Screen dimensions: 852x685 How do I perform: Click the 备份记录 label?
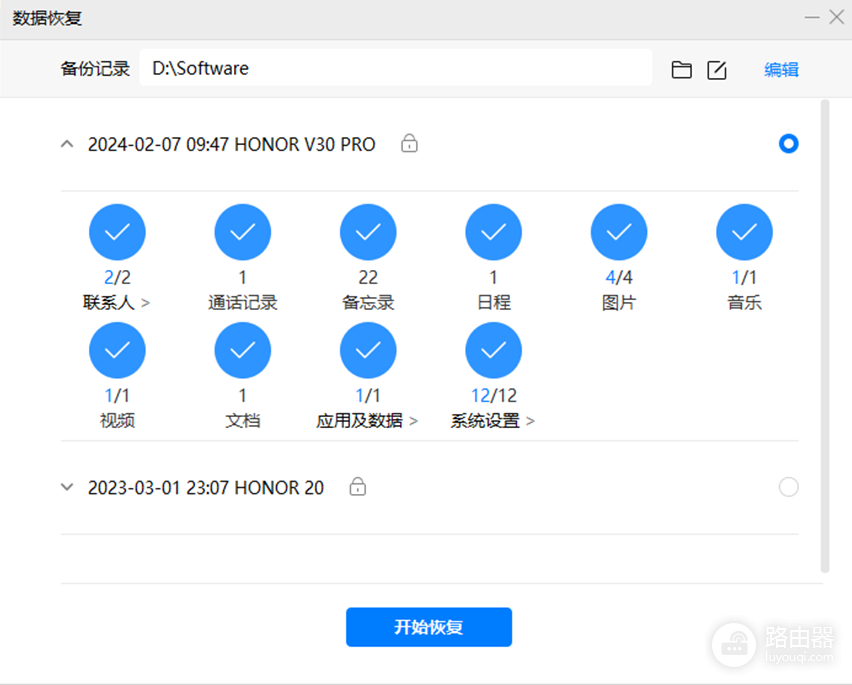(x=95, y=68)
